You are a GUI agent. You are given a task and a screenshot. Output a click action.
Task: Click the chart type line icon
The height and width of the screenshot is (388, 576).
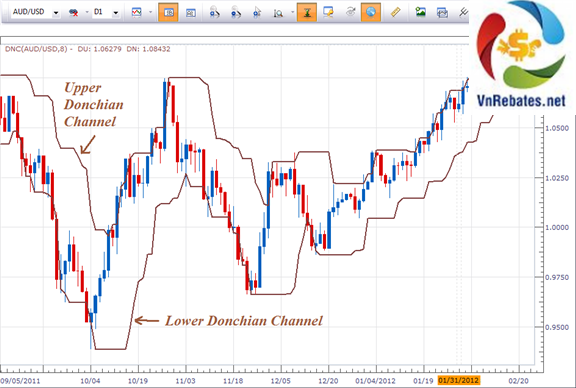[137, 12]
